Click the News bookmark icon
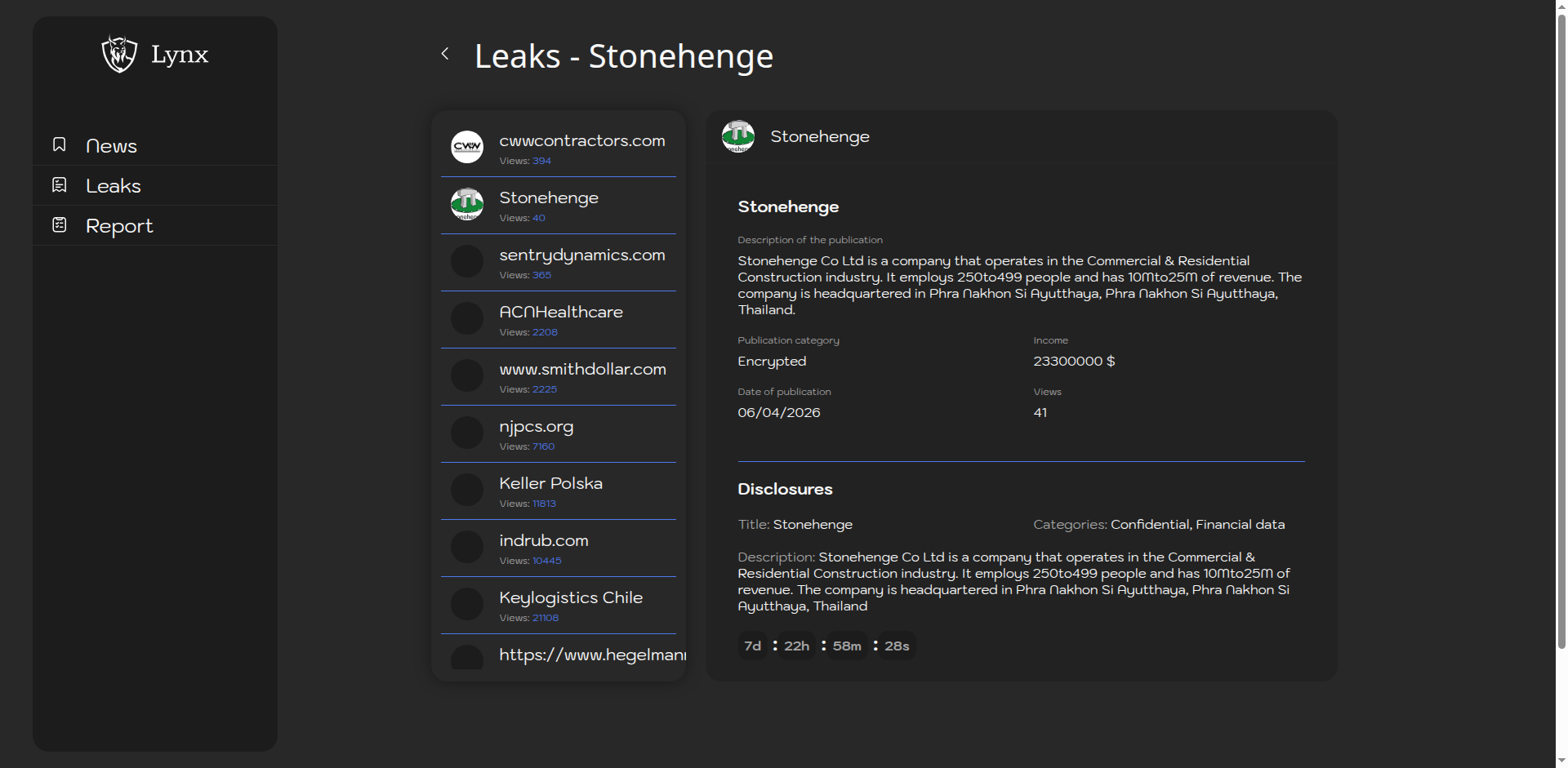1568x768 pixels. click(60, 144)
